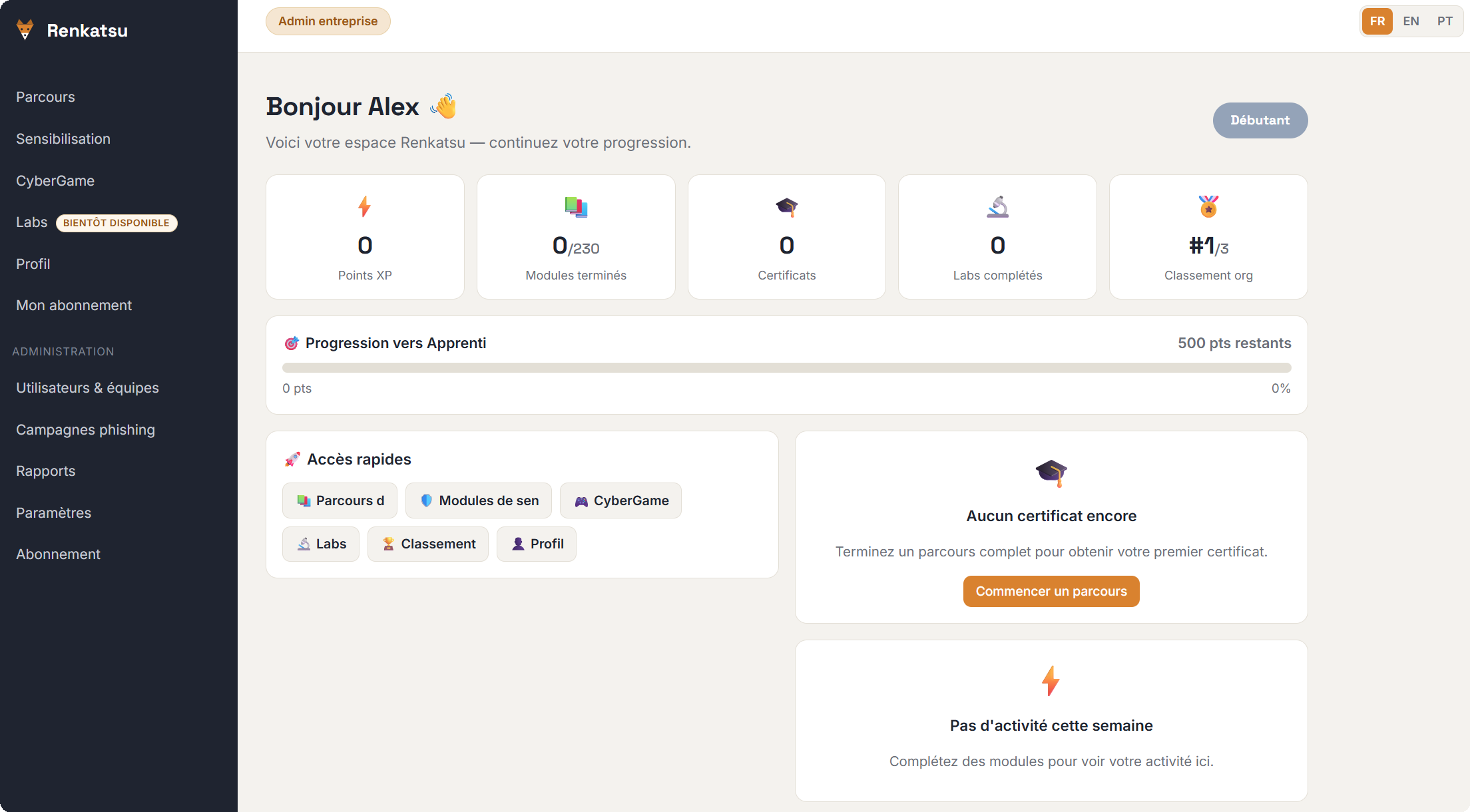
Task: Go to Utilisateurs & équipes
Action: [x=87, y=388]
